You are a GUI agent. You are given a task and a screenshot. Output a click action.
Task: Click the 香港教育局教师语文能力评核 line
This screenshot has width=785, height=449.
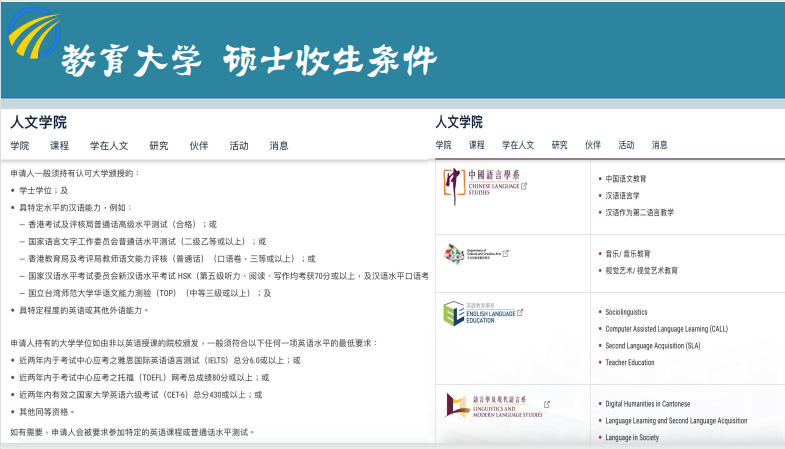(172, 259)
